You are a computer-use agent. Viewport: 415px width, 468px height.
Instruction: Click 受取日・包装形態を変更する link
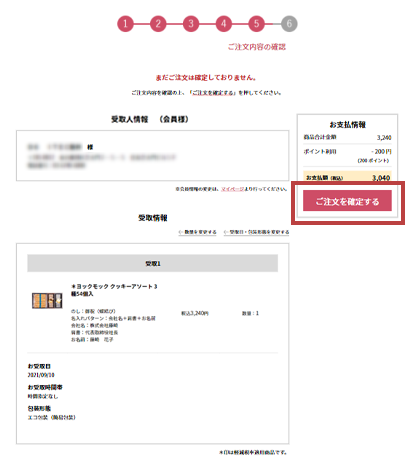256,232
